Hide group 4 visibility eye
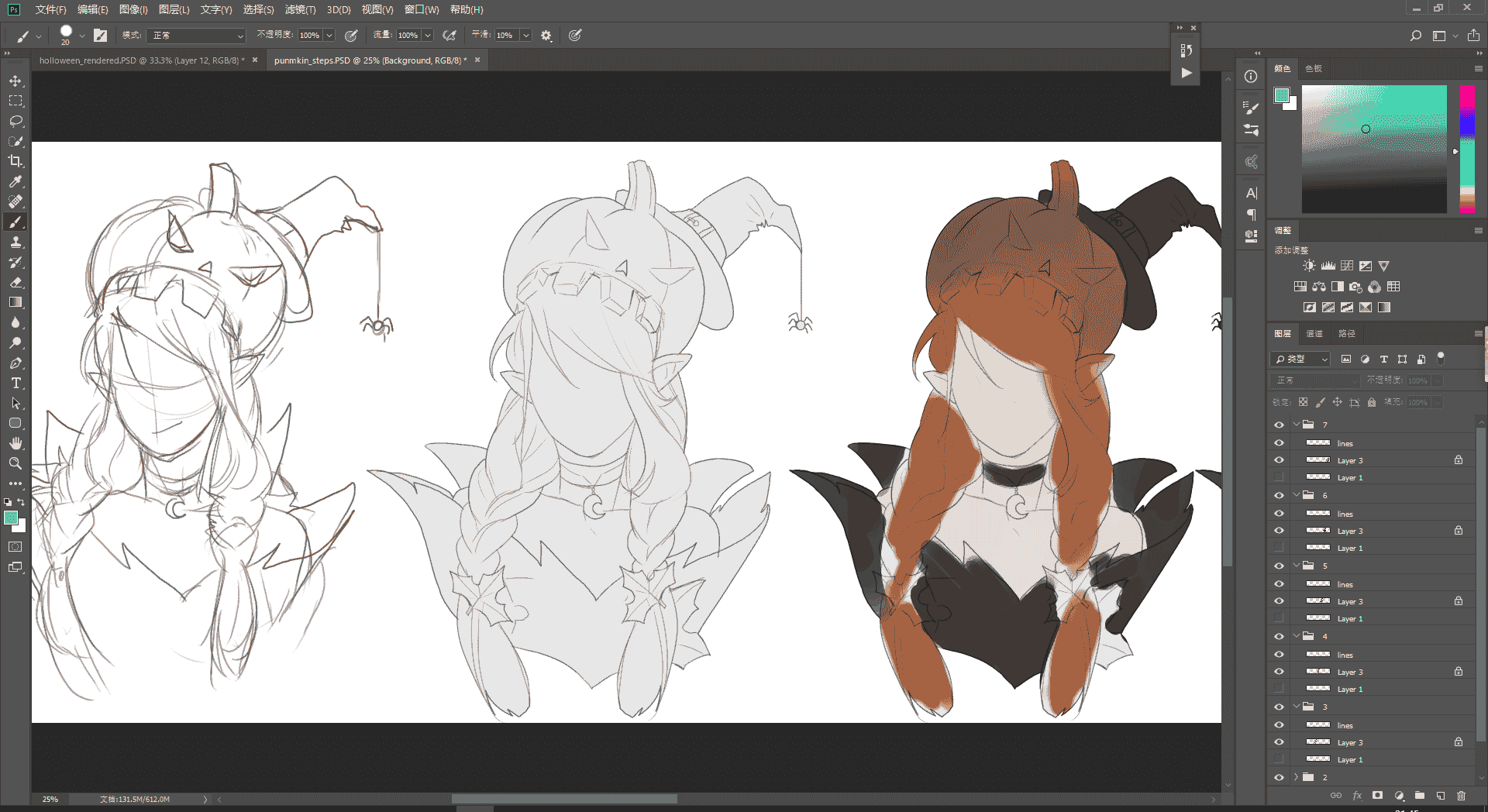Viewport: 1488px width, 812px height. pos(1279,636)
